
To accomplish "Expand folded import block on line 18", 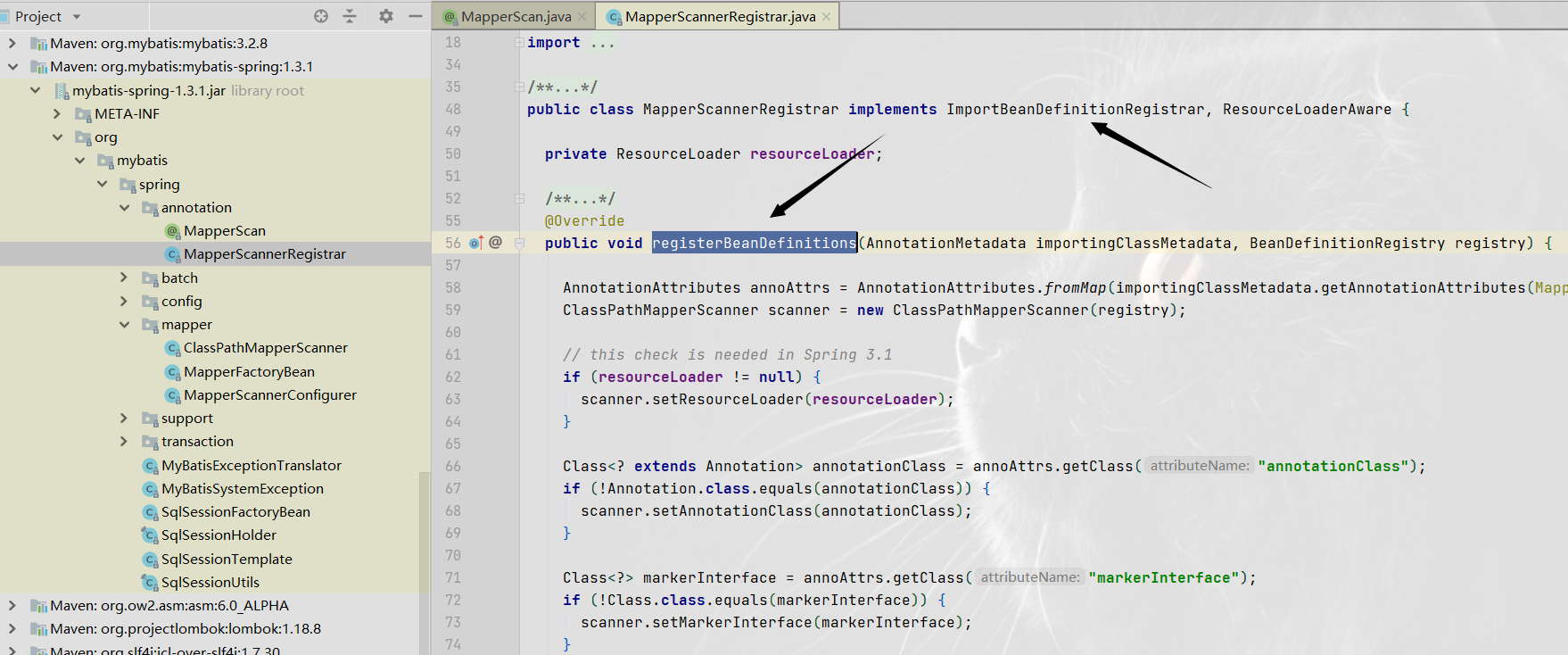I will click(519, 43).
